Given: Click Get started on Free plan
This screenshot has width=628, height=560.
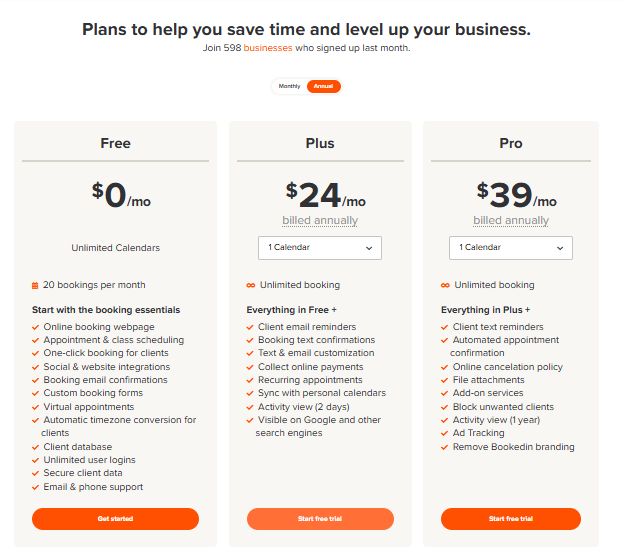Looking at the screenshot, I should coord(116,519).
